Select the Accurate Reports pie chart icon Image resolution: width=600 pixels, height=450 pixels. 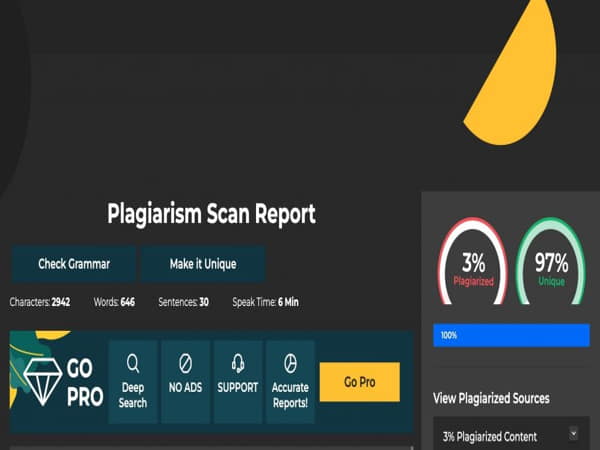pos(290,363)
